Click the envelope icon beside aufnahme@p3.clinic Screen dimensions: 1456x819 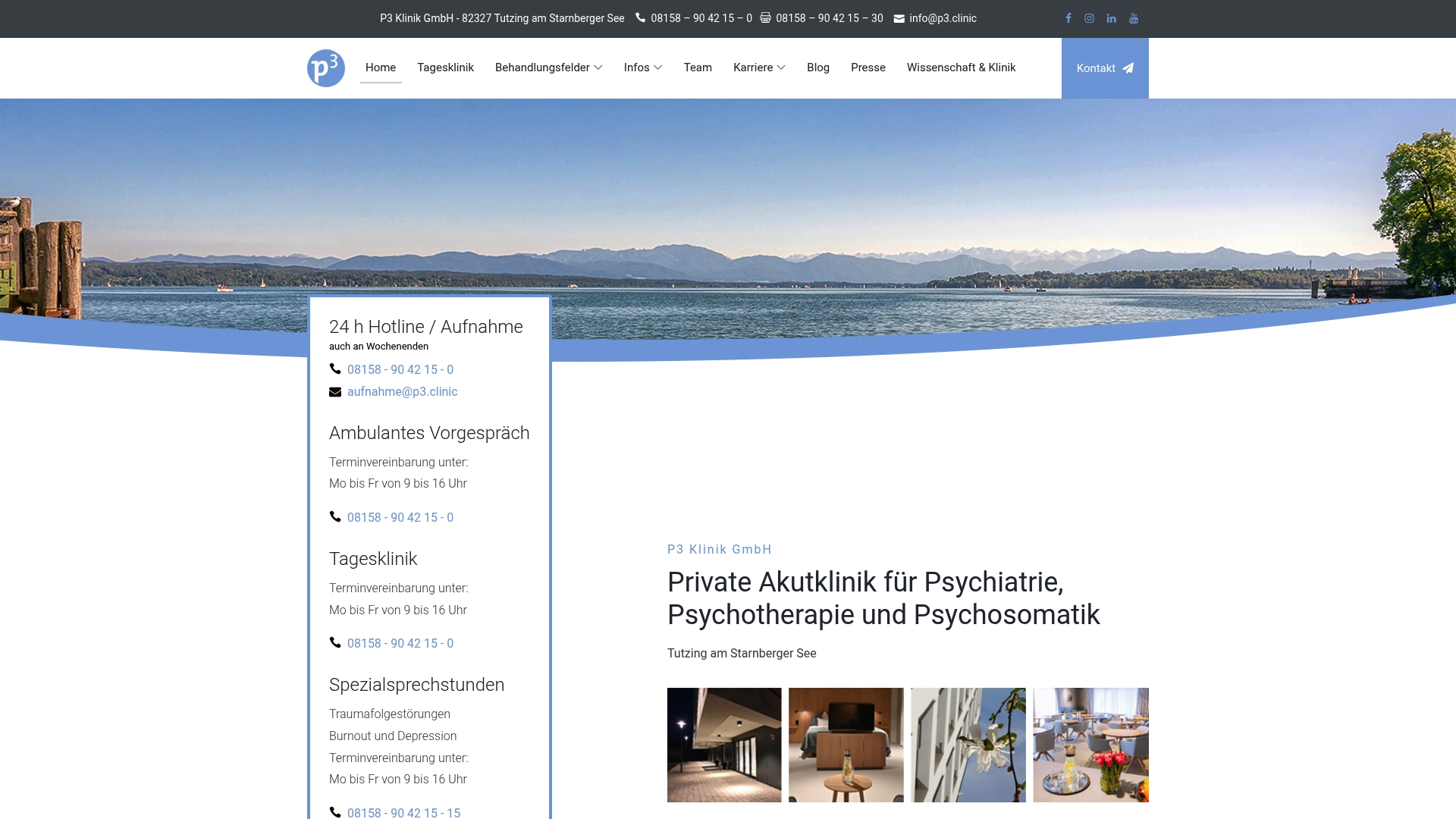(335, 392)
